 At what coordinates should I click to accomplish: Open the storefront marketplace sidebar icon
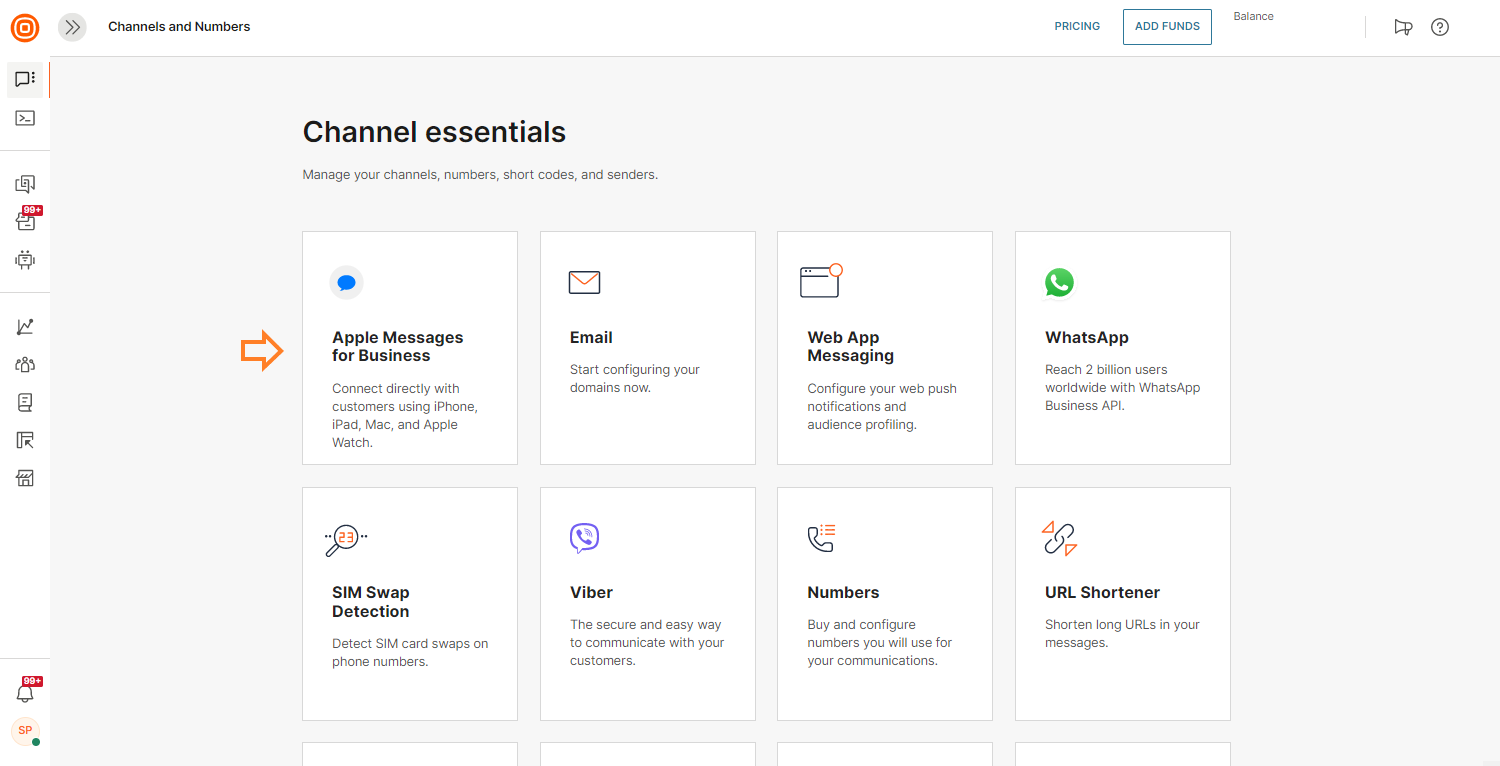pos(25,478)
